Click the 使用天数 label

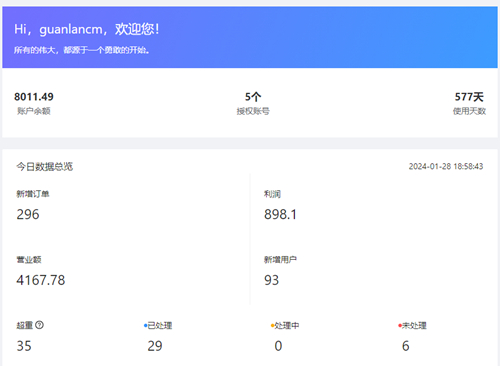[x=469, y=111]
